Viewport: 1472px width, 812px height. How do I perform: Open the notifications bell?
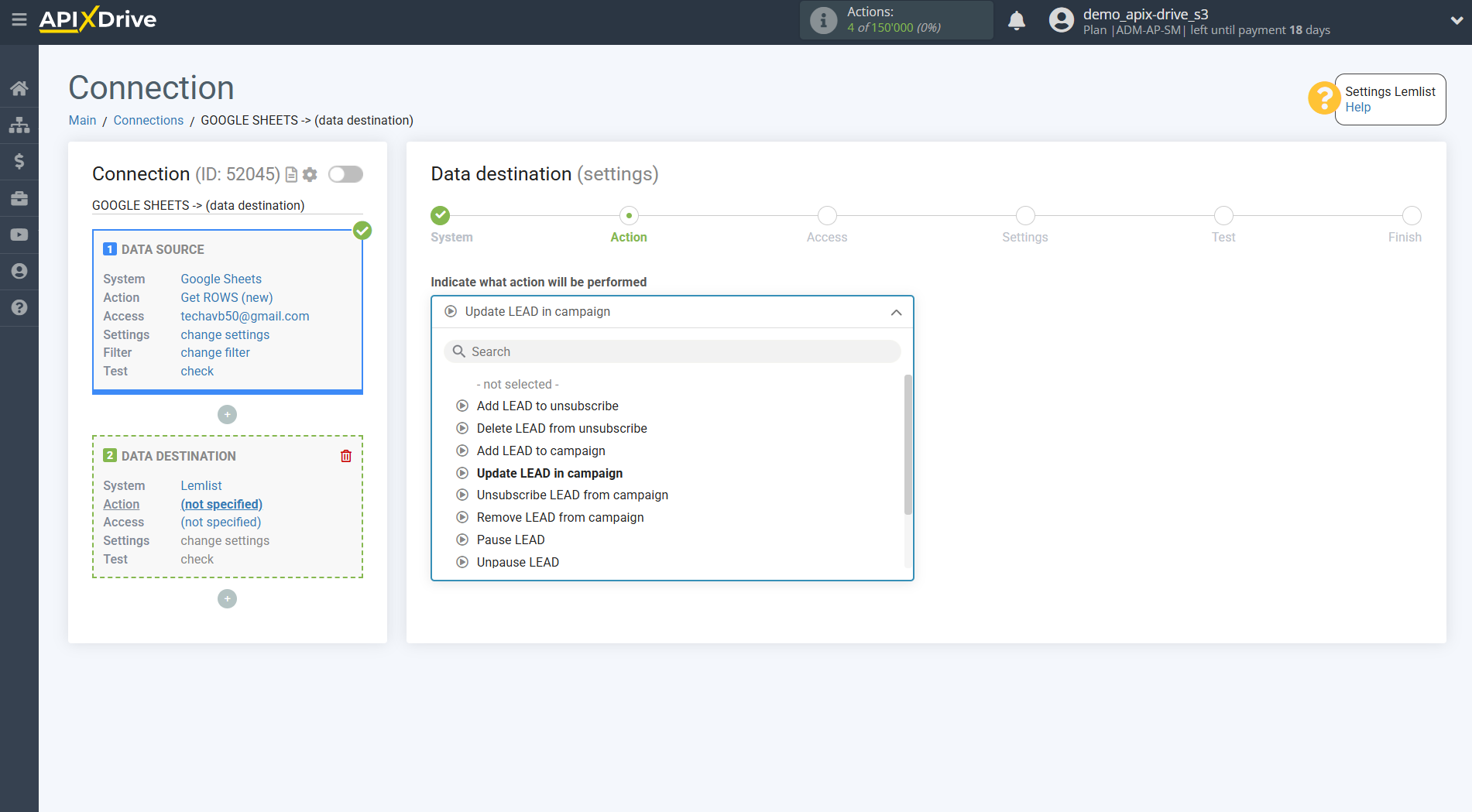point(1017,20)
